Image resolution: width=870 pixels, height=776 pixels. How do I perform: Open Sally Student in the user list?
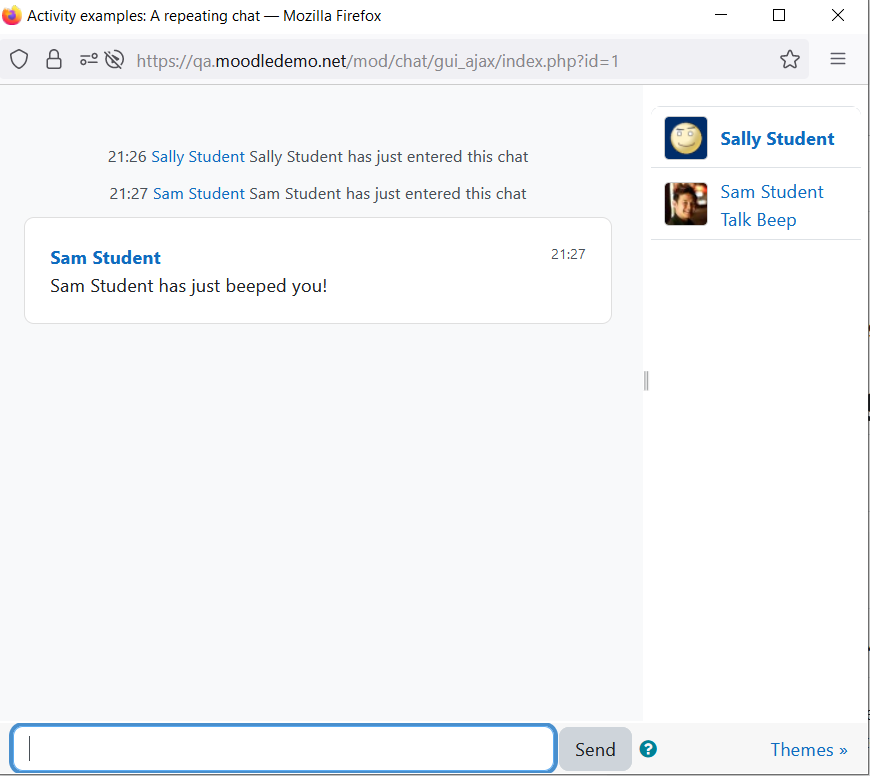tap(777, 138)
